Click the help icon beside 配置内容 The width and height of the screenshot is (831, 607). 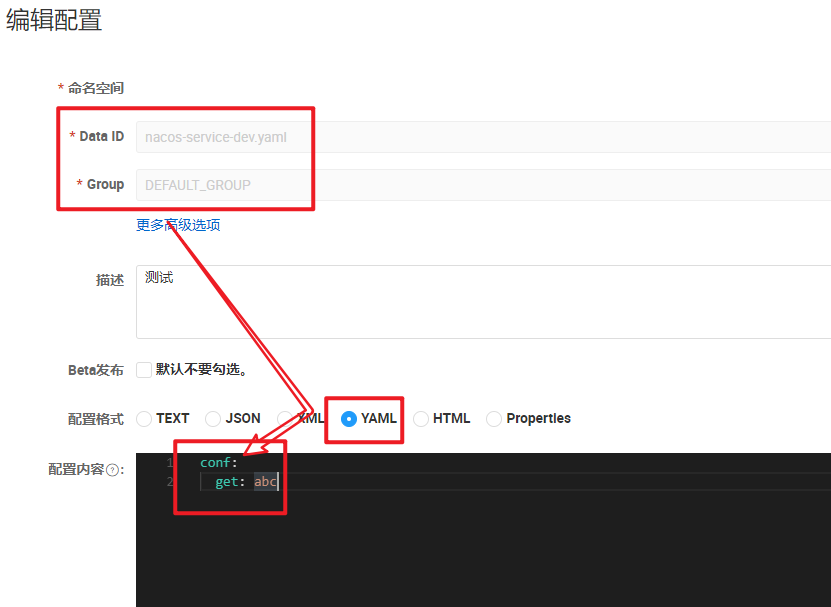tap(113, 470)
